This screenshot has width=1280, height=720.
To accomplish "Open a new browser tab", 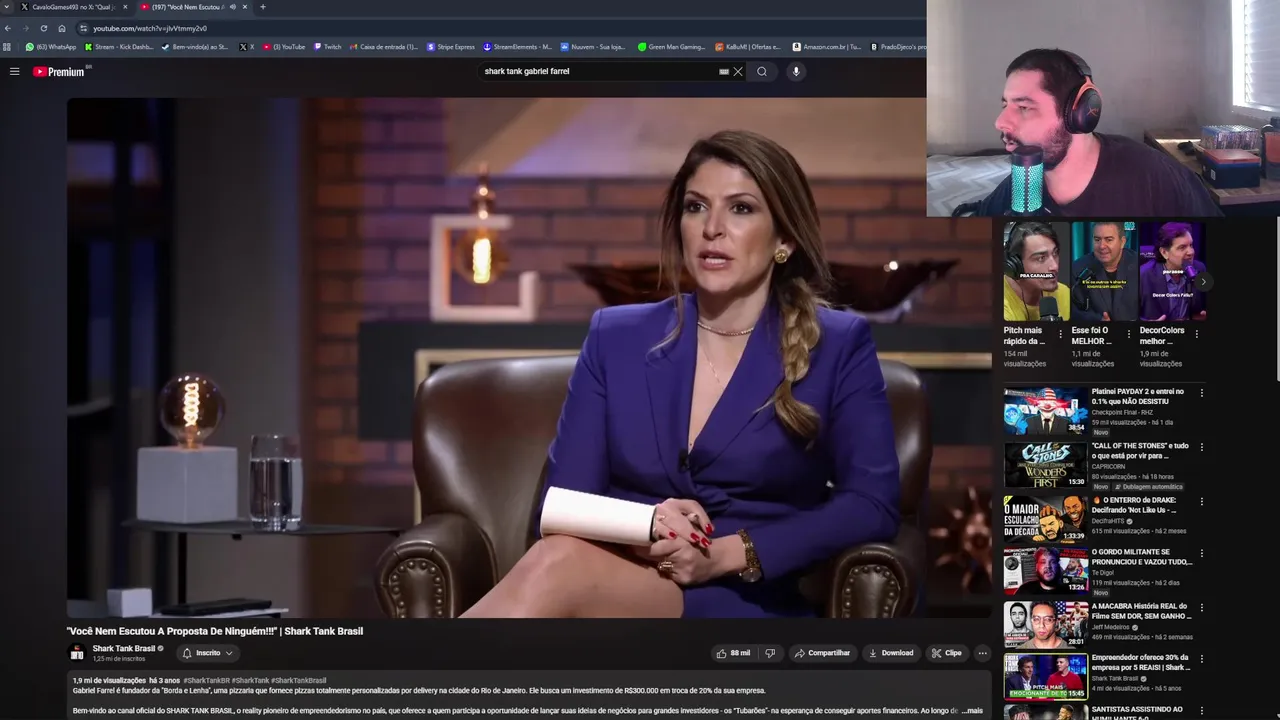I will [263, 7].
